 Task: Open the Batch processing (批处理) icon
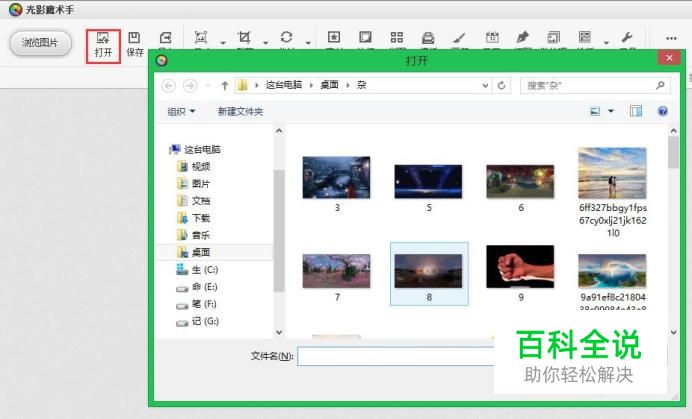(x=553, y=38)
